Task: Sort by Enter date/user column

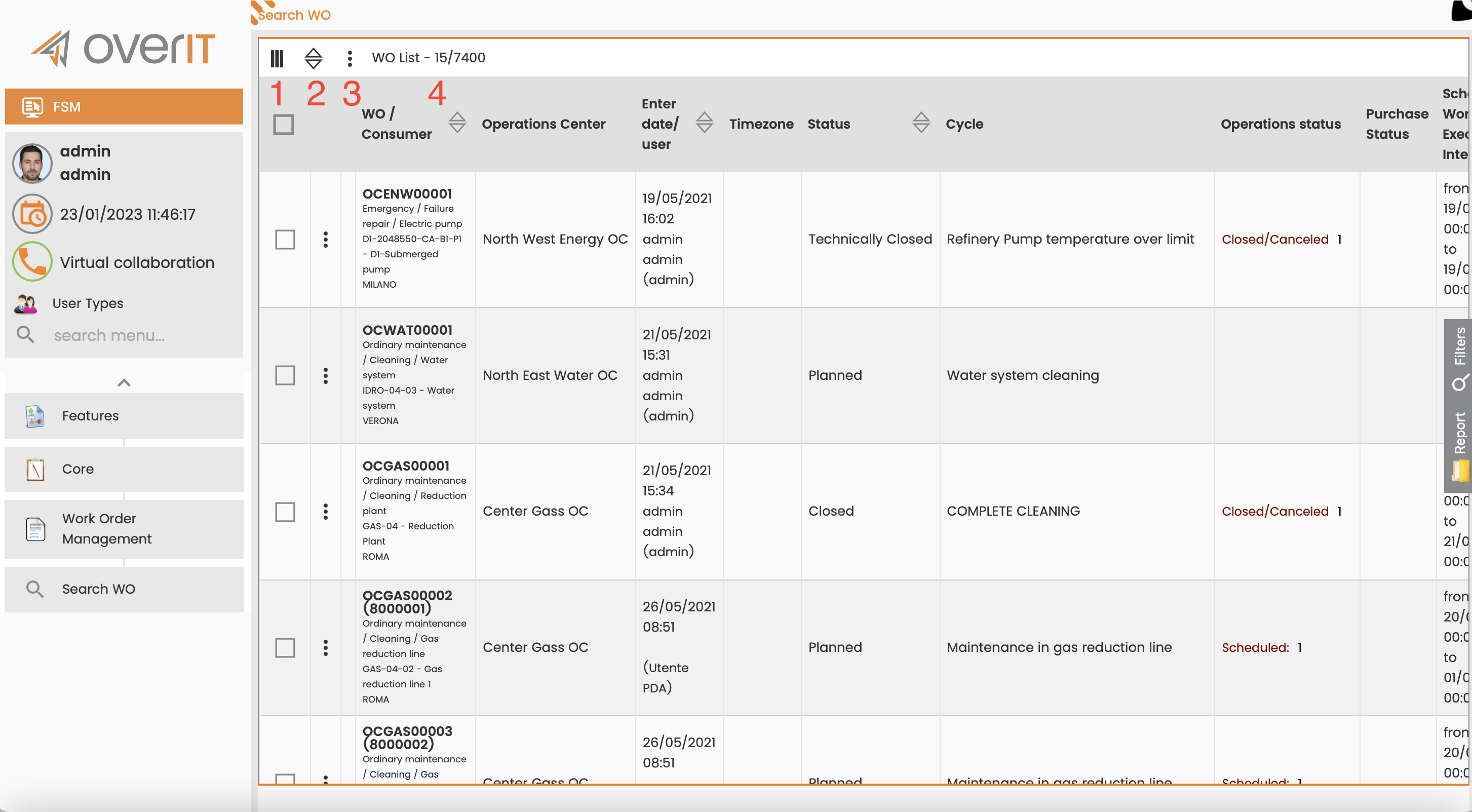Action: pos(704,123)
